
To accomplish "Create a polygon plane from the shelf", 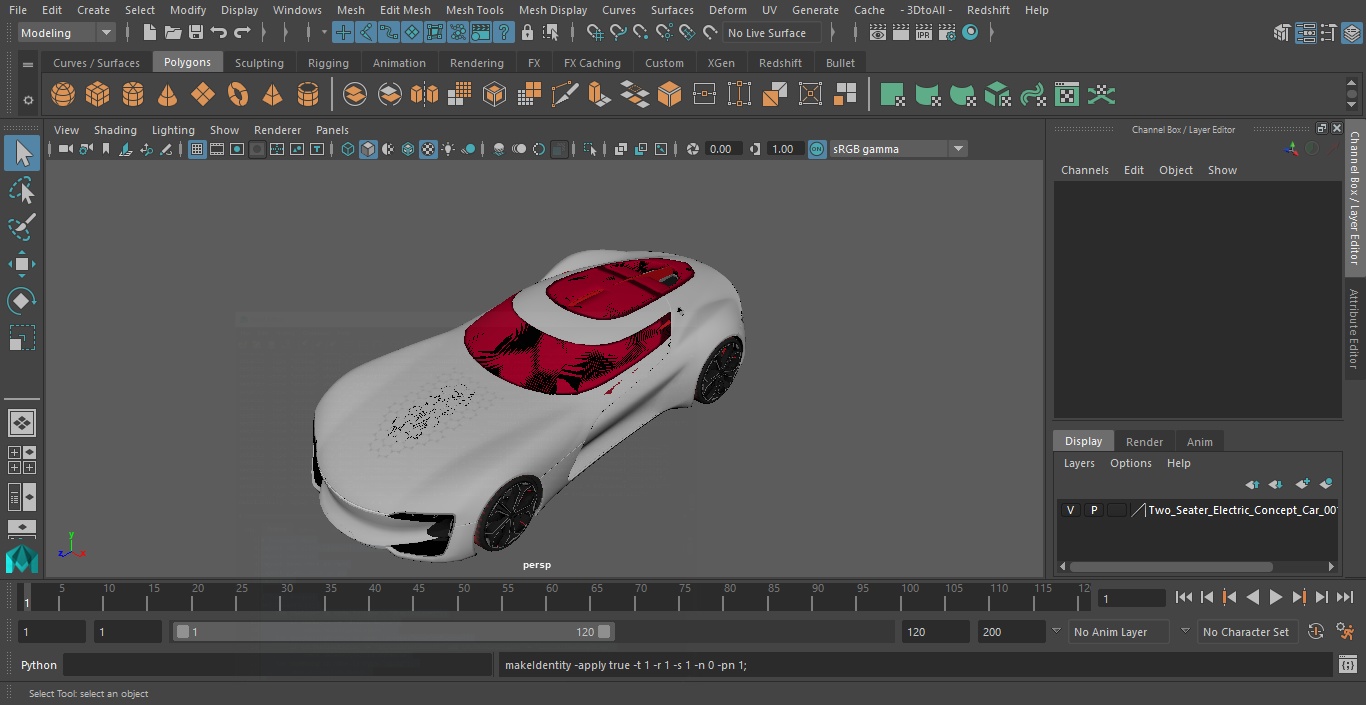I will pyautogui.click(x=203, y=95).
